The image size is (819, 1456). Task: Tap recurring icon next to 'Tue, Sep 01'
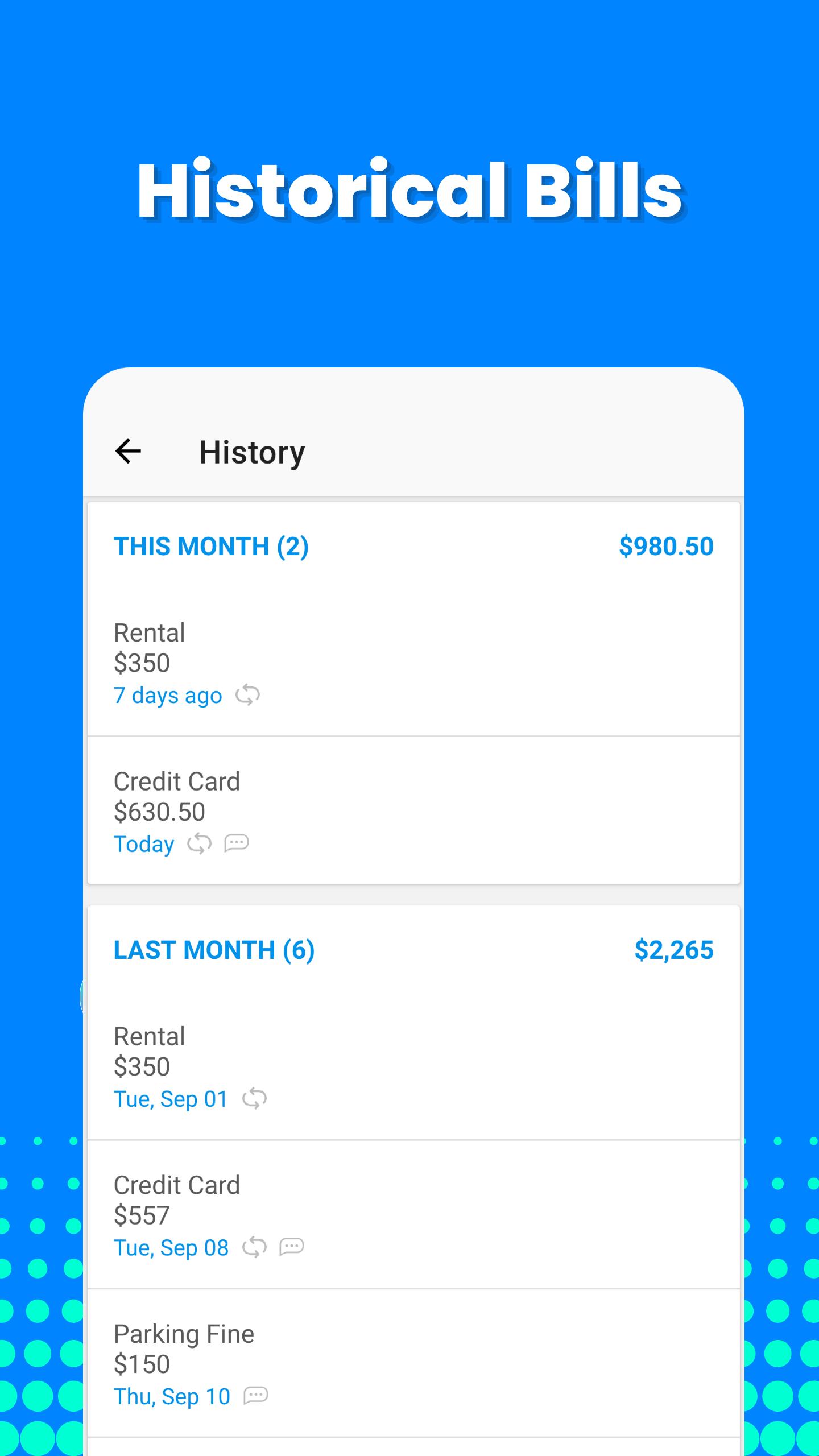(x=254, y=1099)
